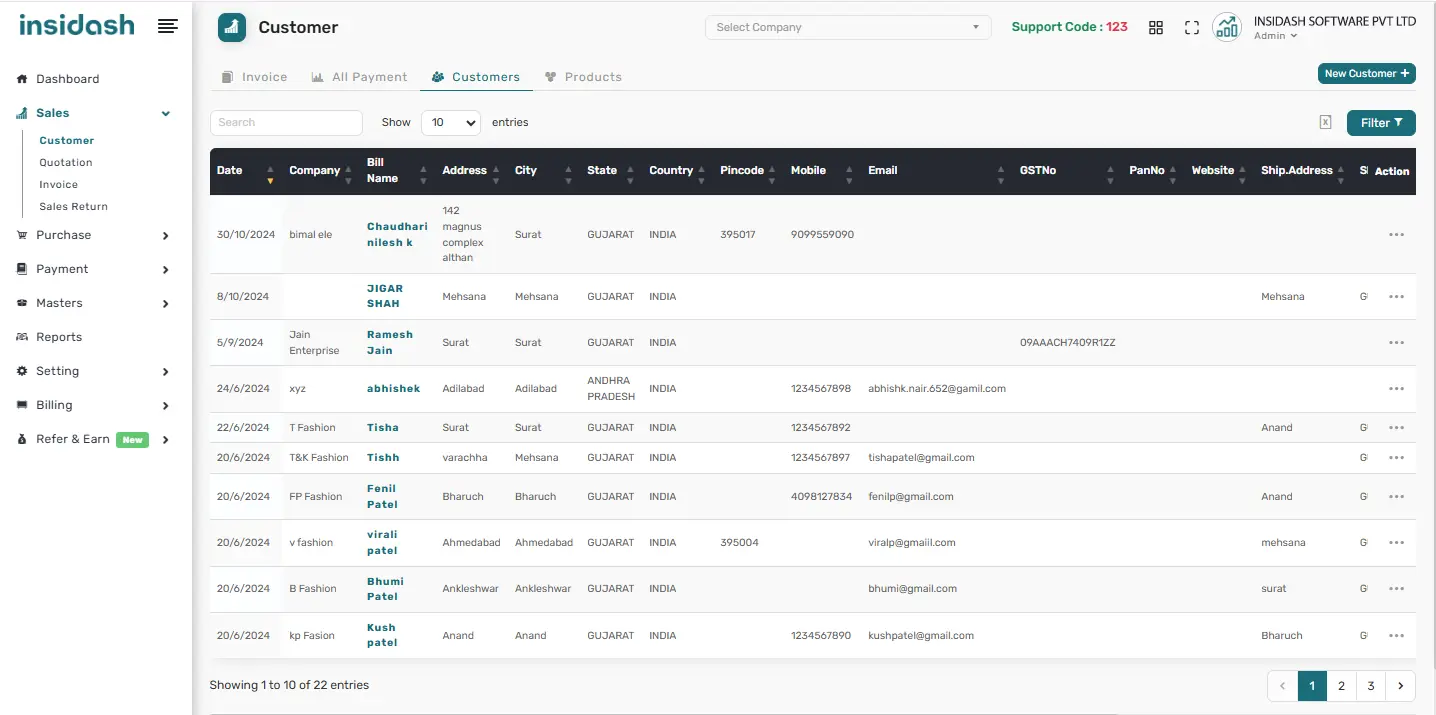Screen dimensions: 1436x715
Task: Sort table by Company column
Action: (320, 171)
